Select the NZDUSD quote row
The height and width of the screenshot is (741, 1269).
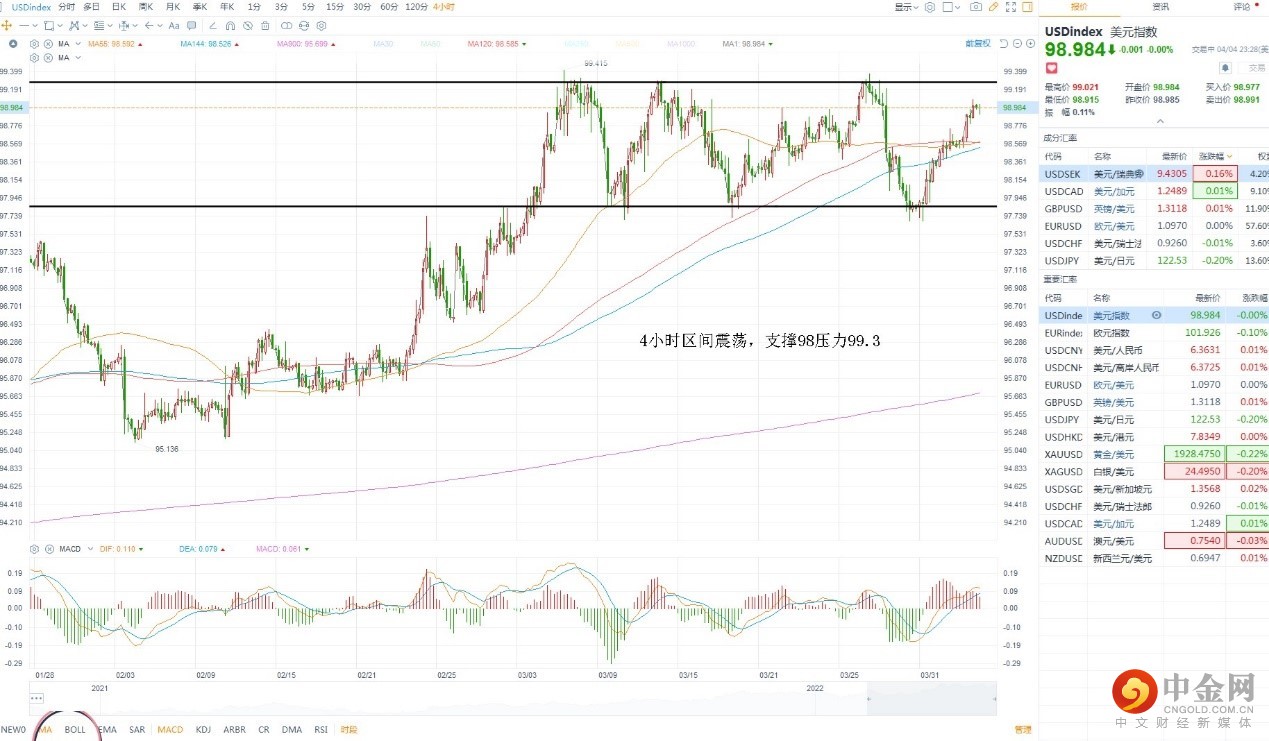[1154, 558]
